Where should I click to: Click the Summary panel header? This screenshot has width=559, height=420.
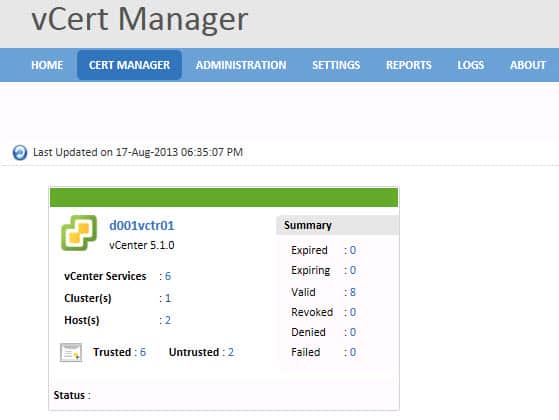[x=337, y=225]
